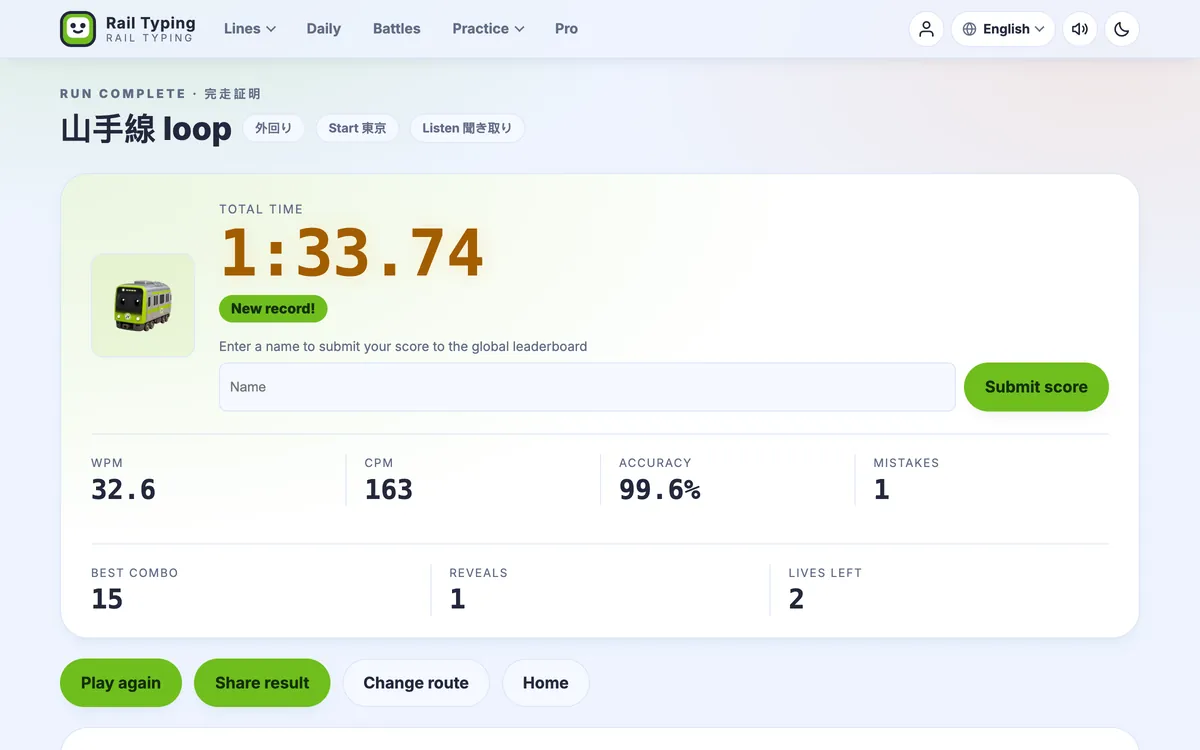Share result of this run

click(x=262, y=683)
